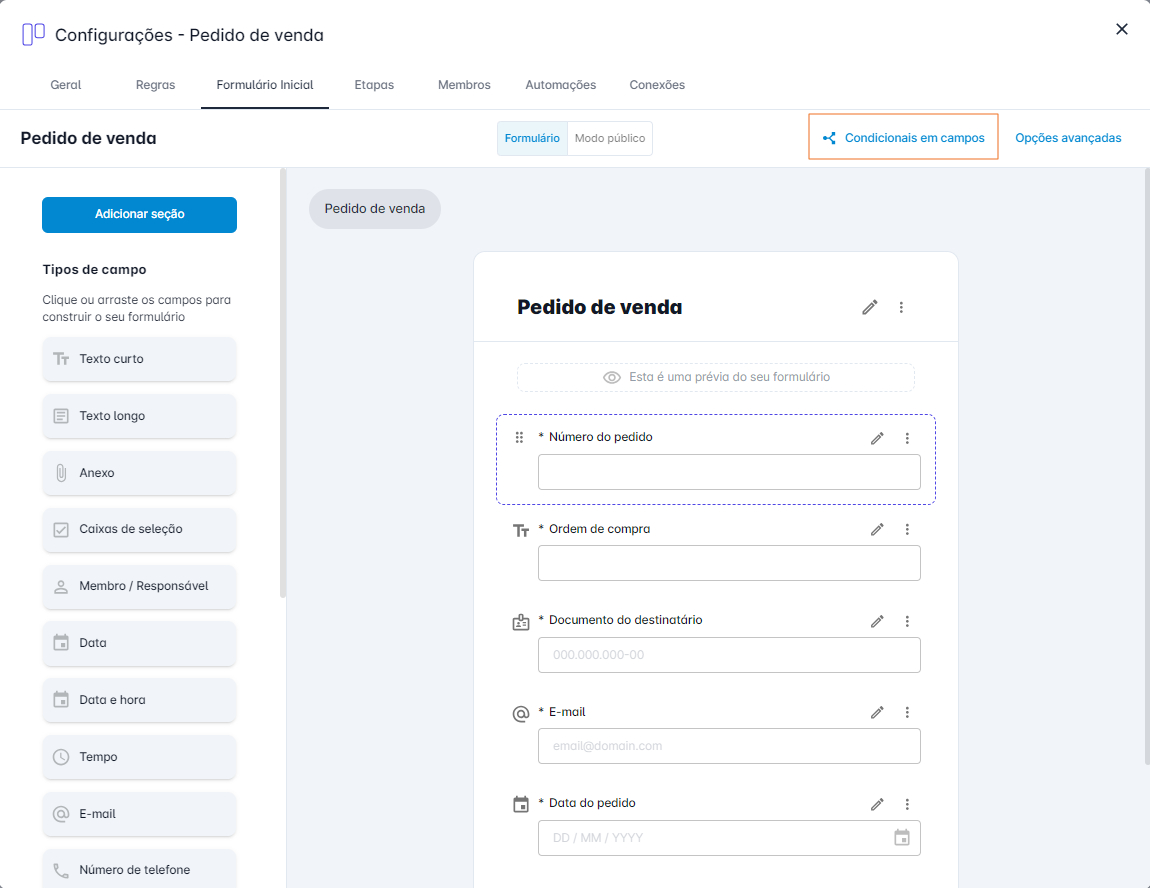Click pencil icon for Ordem de compra
Image resolution: width=1150 pixels, height=888 pixels.
pyautogui.click(x=877, y=529)
